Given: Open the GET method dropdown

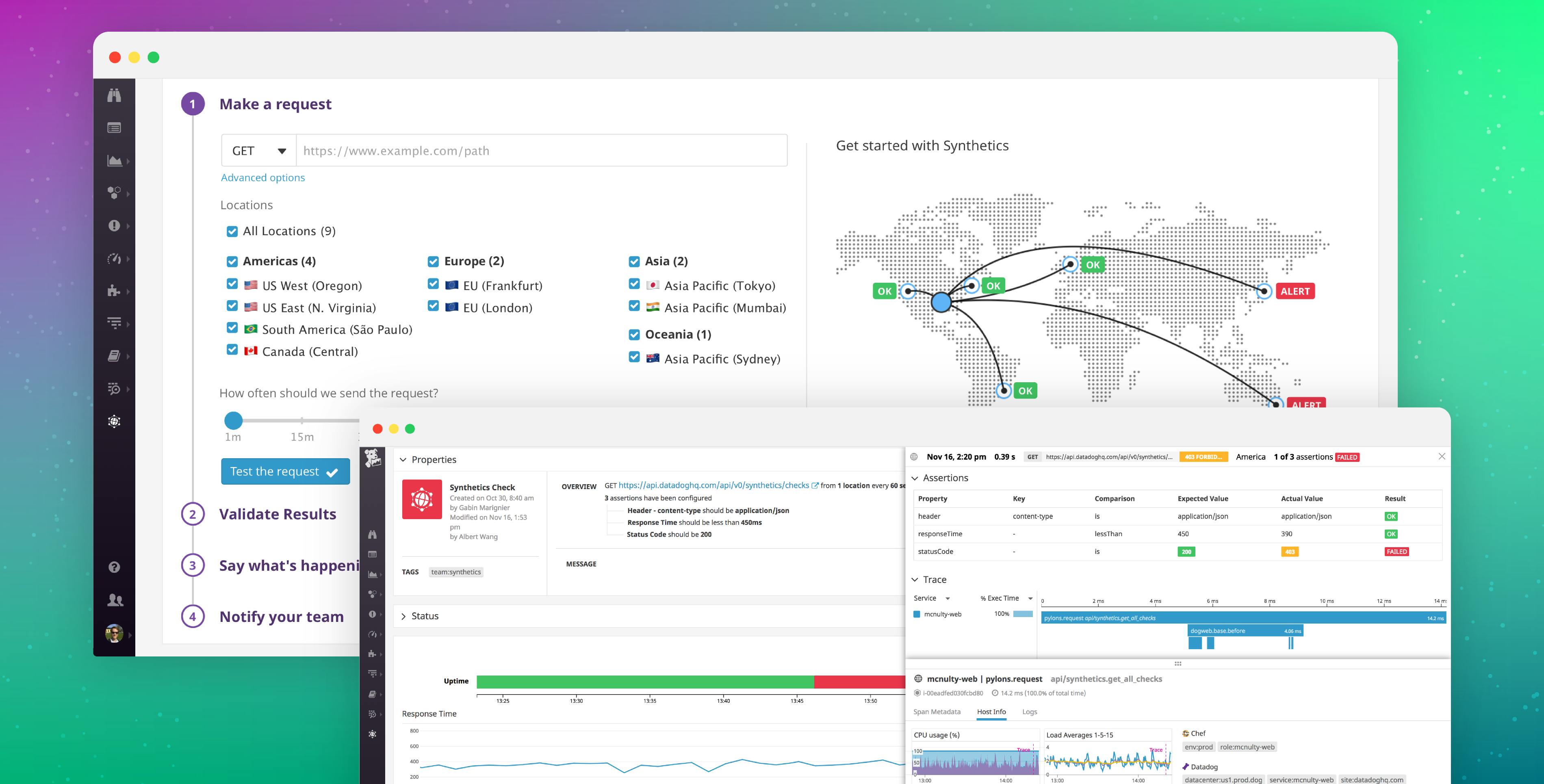Looking at the screenshot, I should tap(259, 150).
